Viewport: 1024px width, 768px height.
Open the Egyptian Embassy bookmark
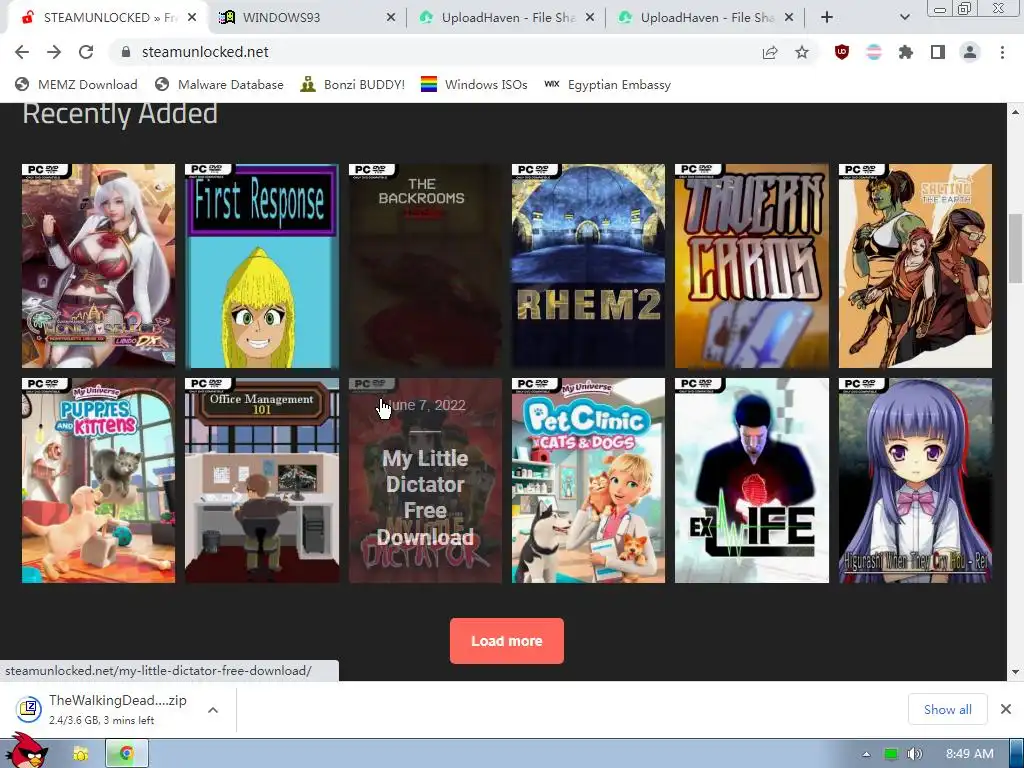[607, 84]
